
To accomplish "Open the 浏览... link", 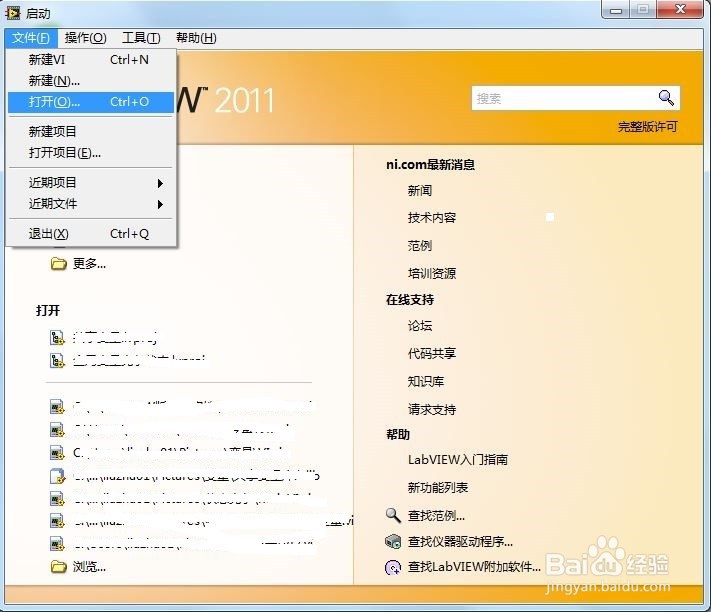I will tap(89, 567).
